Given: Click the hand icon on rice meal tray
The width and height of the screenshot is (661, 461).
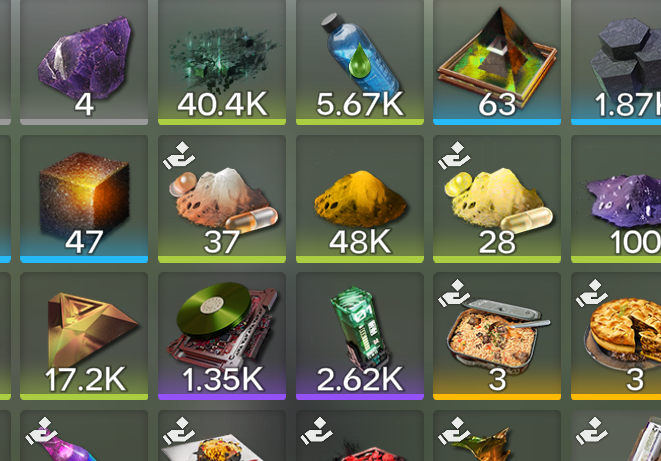Looking at the screenshot, I should click(454, 293).
